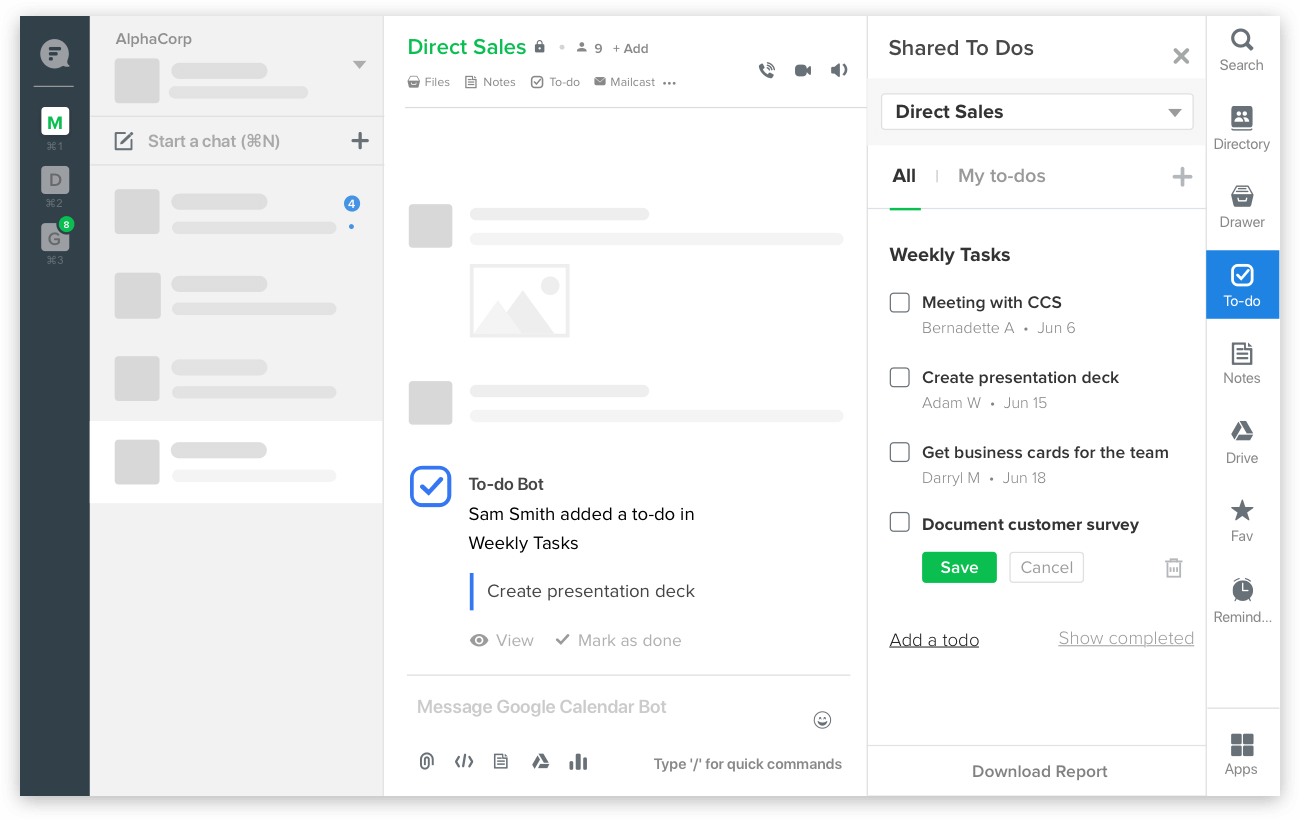Open the Direct Sales channel dropdown
The width and height of the screenshot is (1300, 820).
click(x=1037, y=112)
